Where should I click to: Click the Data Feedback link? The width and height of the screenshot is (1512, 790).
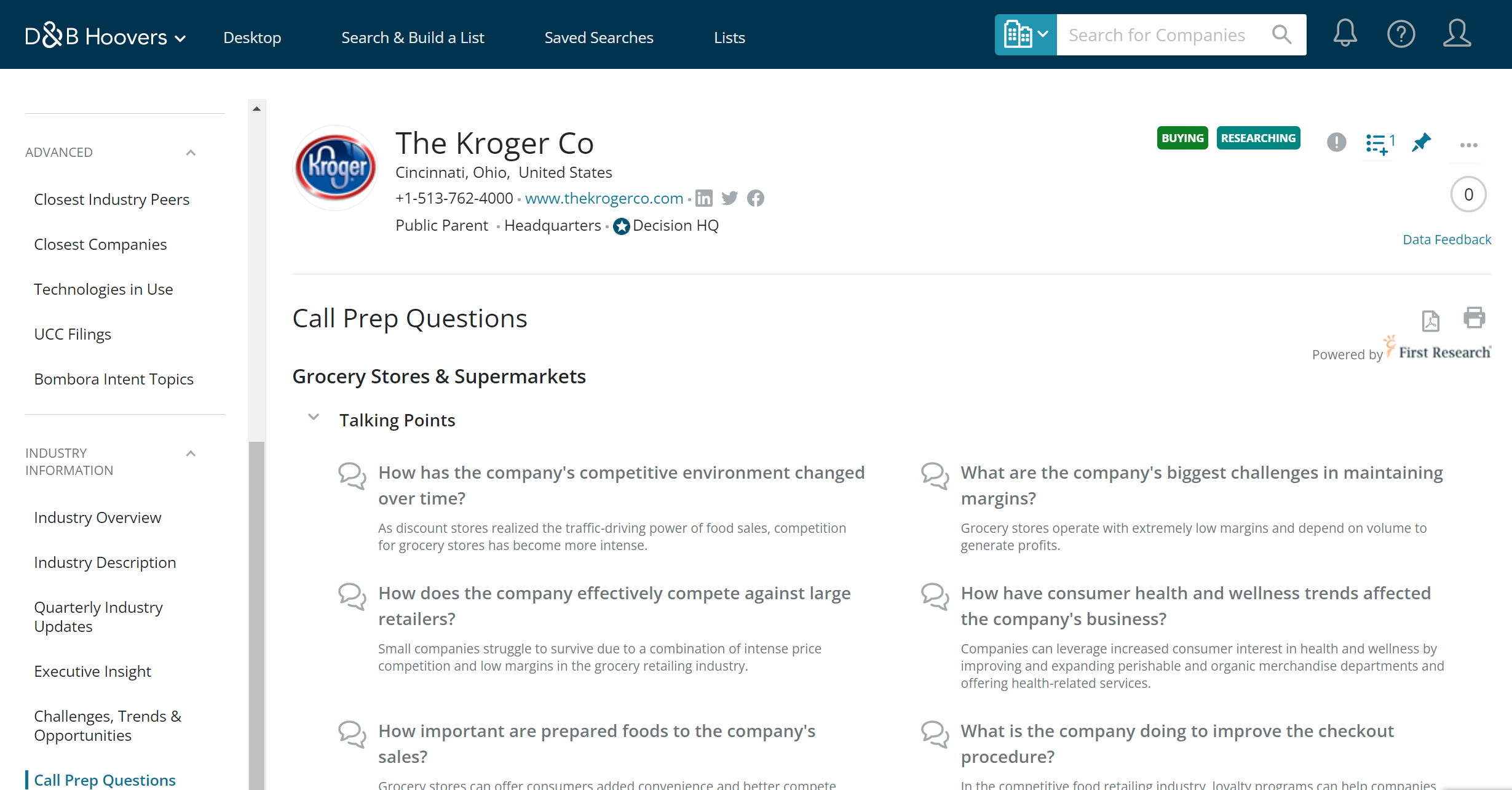(1446, 239)
